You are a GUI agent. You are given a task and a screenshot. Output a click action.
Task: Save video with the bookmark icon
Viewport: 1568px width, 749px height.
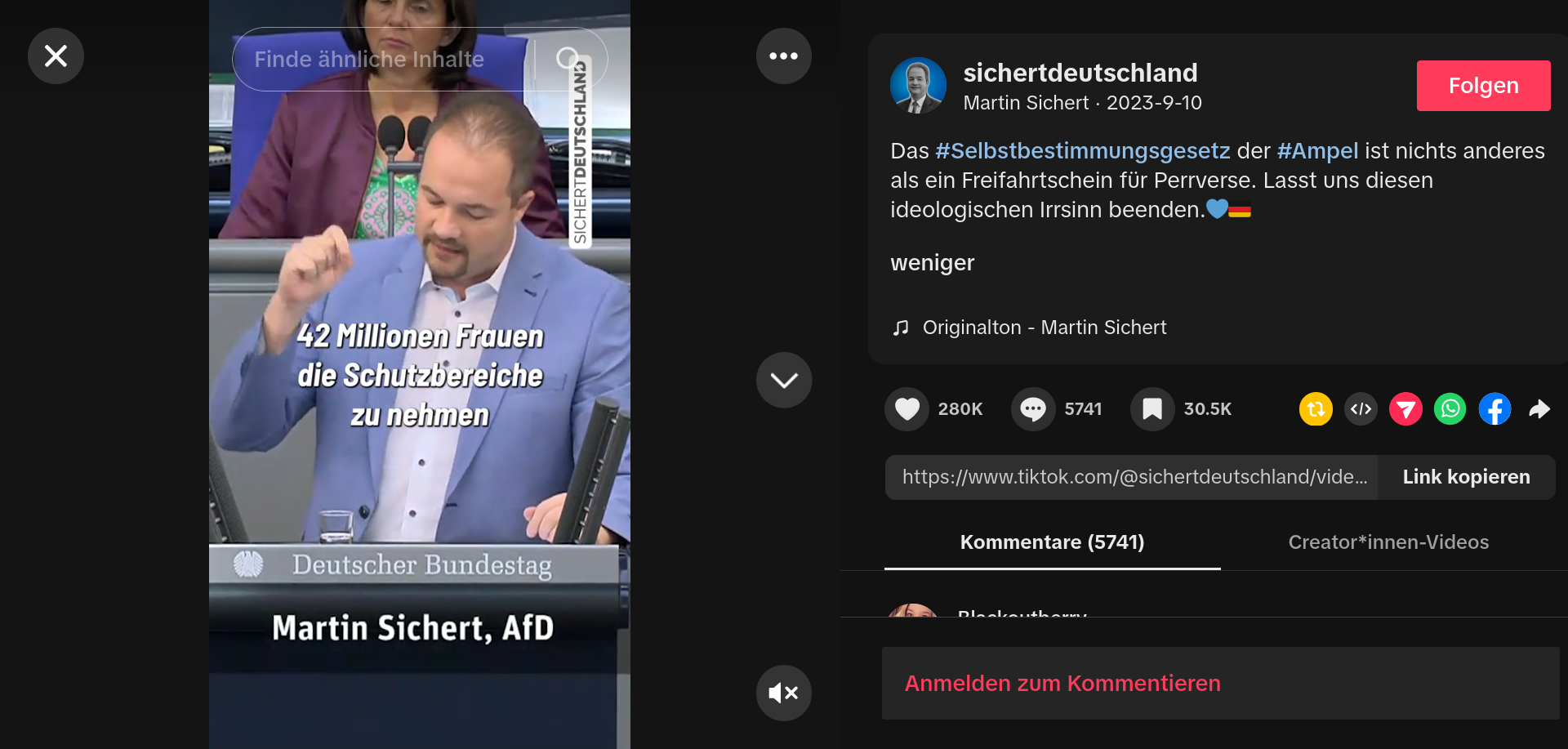pyautogui.click(x=1152, y=408)
